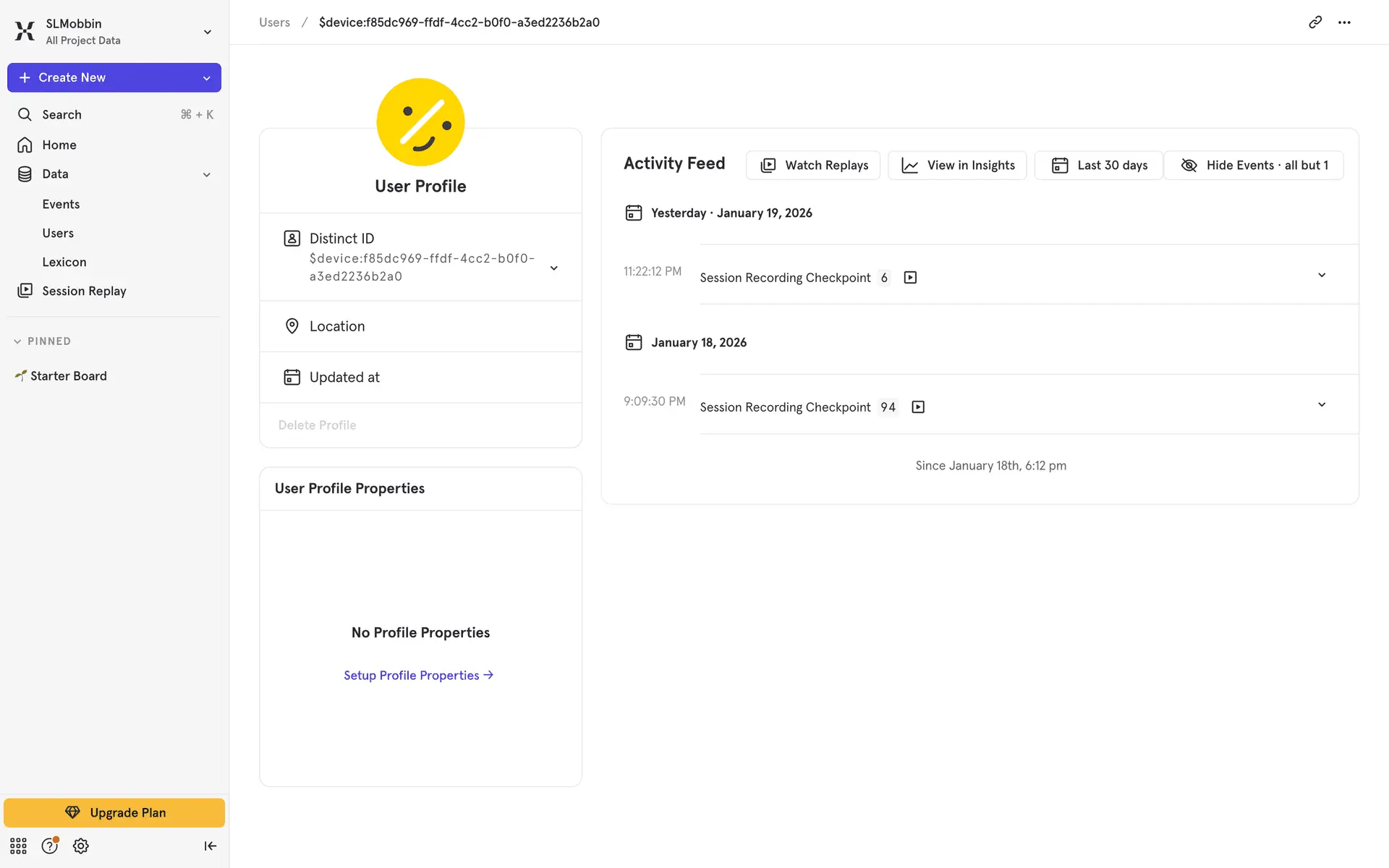The height and width of the screenshot is (868, 1389).
Task: Go to Events in sidebar
Action: [x=61, y=204]
